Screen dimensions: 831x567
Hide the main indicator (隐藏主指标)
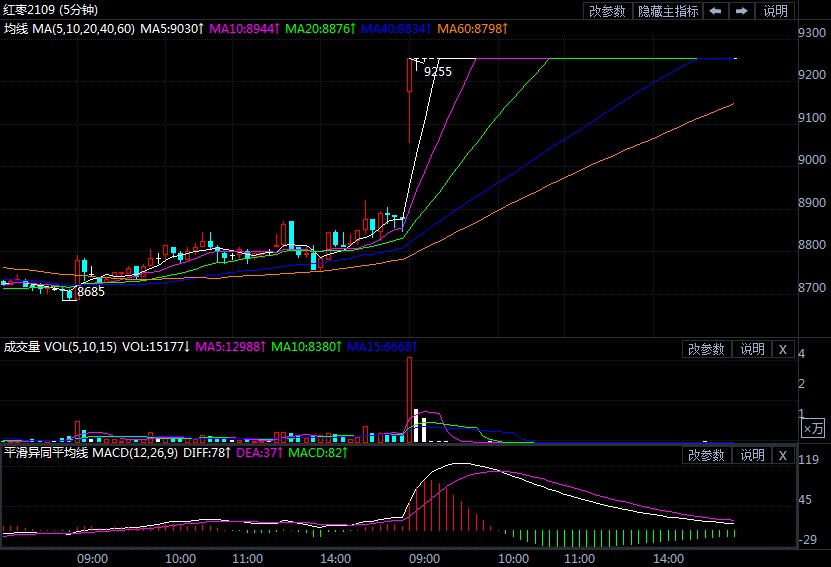point(668,11)
